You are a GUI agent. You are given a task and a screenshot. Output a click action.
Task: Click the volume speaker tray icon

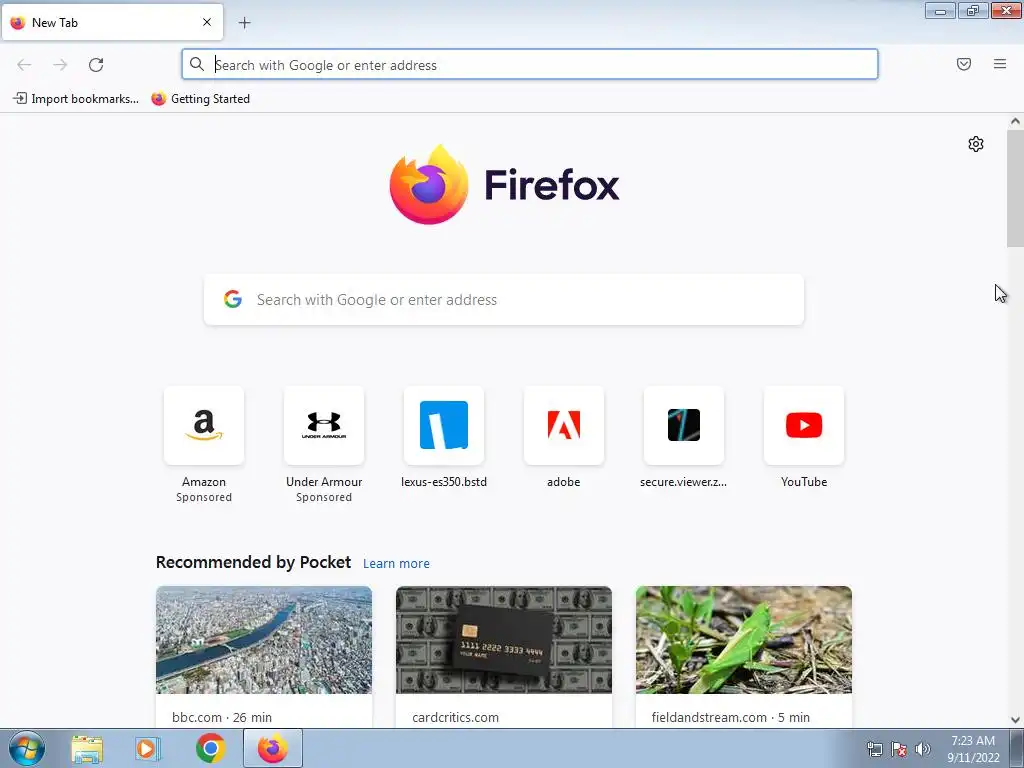[x=923, y=749]
